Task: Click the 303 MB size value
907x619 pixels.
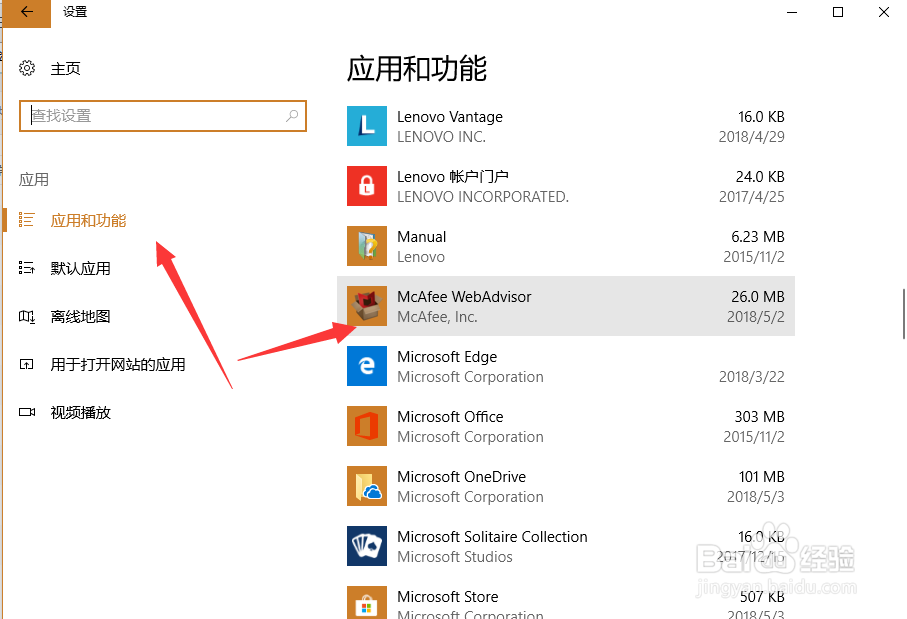Action: [759, 417]
